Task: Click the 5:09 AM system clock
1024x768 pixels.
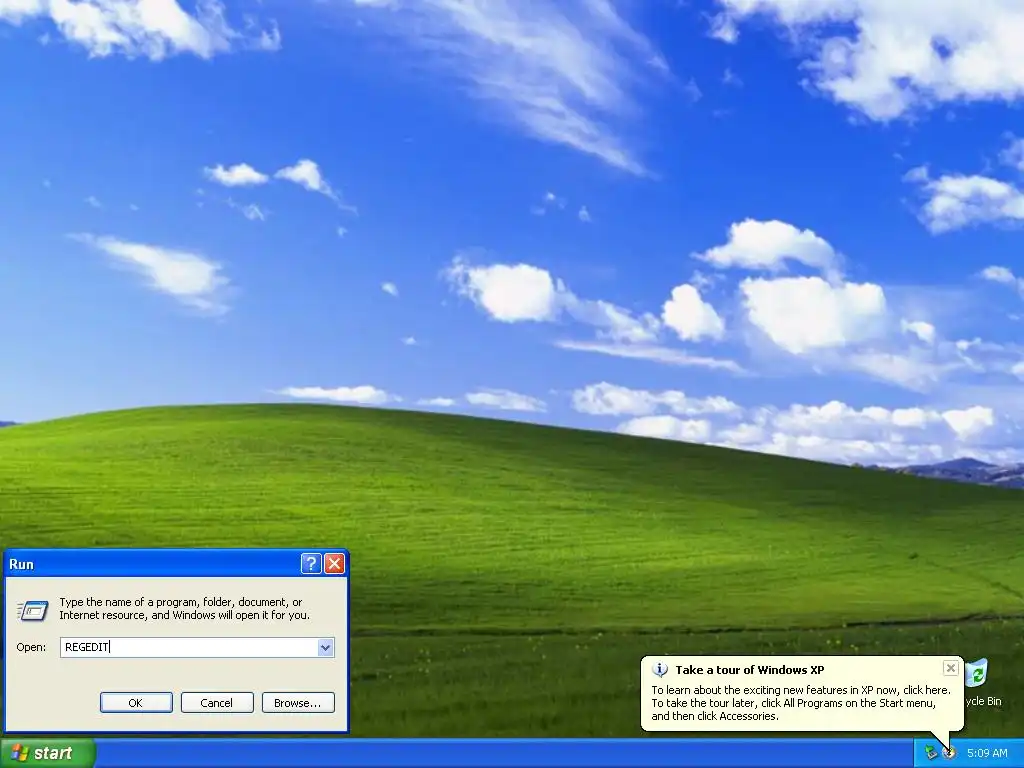Action: coord(987,753)
